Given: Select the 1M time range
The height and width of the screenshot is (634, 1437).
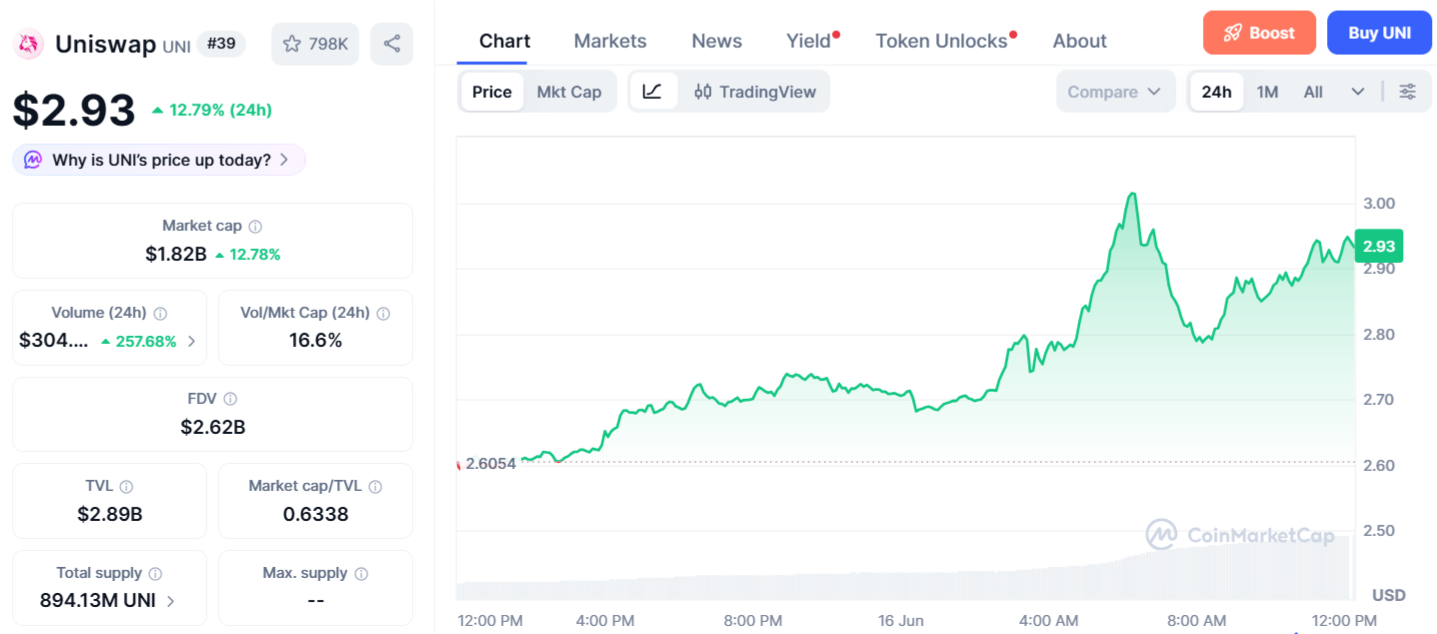Looking at the screenshot, I should 1267,92.
